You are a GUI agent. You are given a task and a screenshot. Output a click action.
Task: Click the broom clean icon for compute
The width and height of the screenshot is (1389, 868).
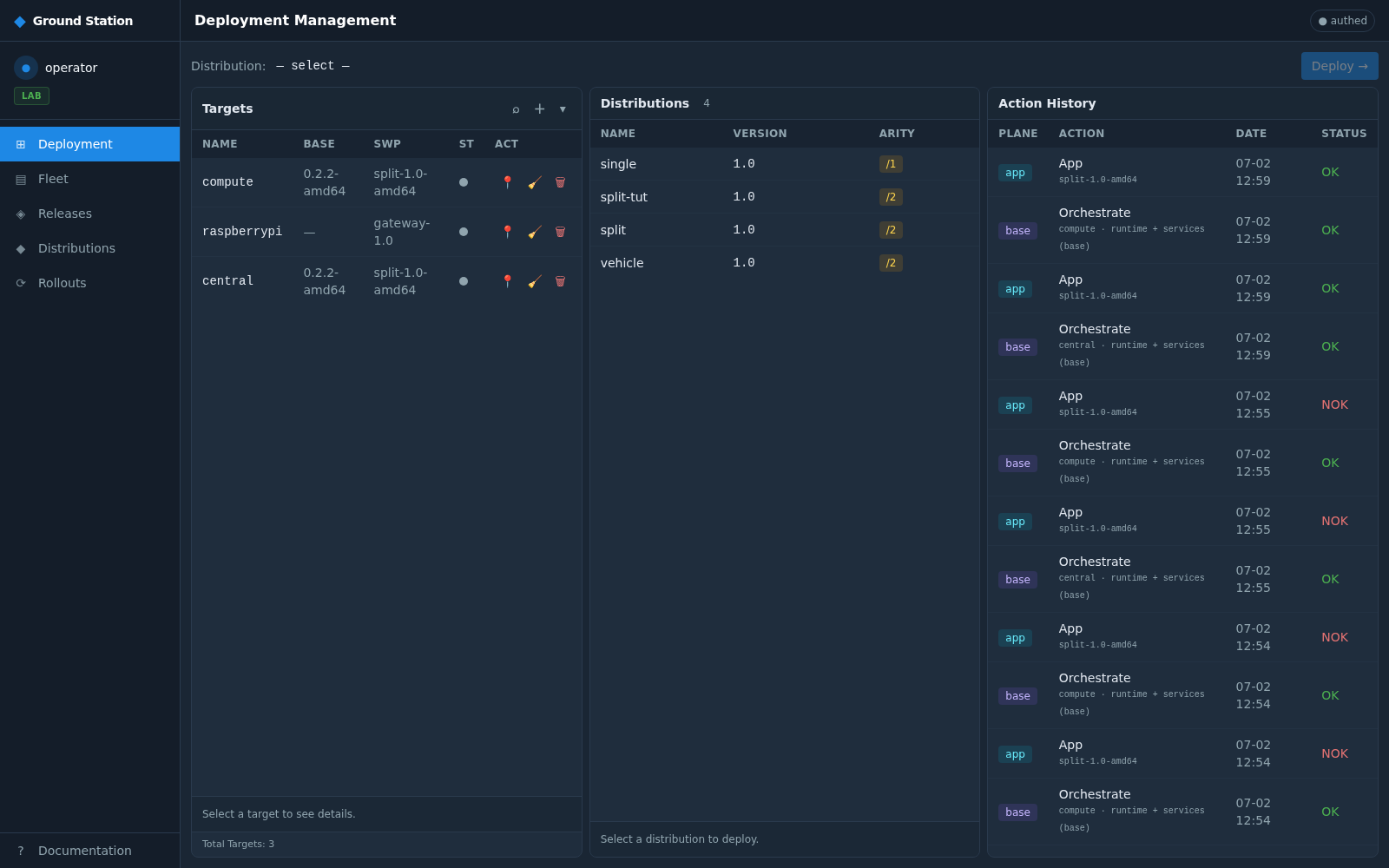(x=535, y=182)
